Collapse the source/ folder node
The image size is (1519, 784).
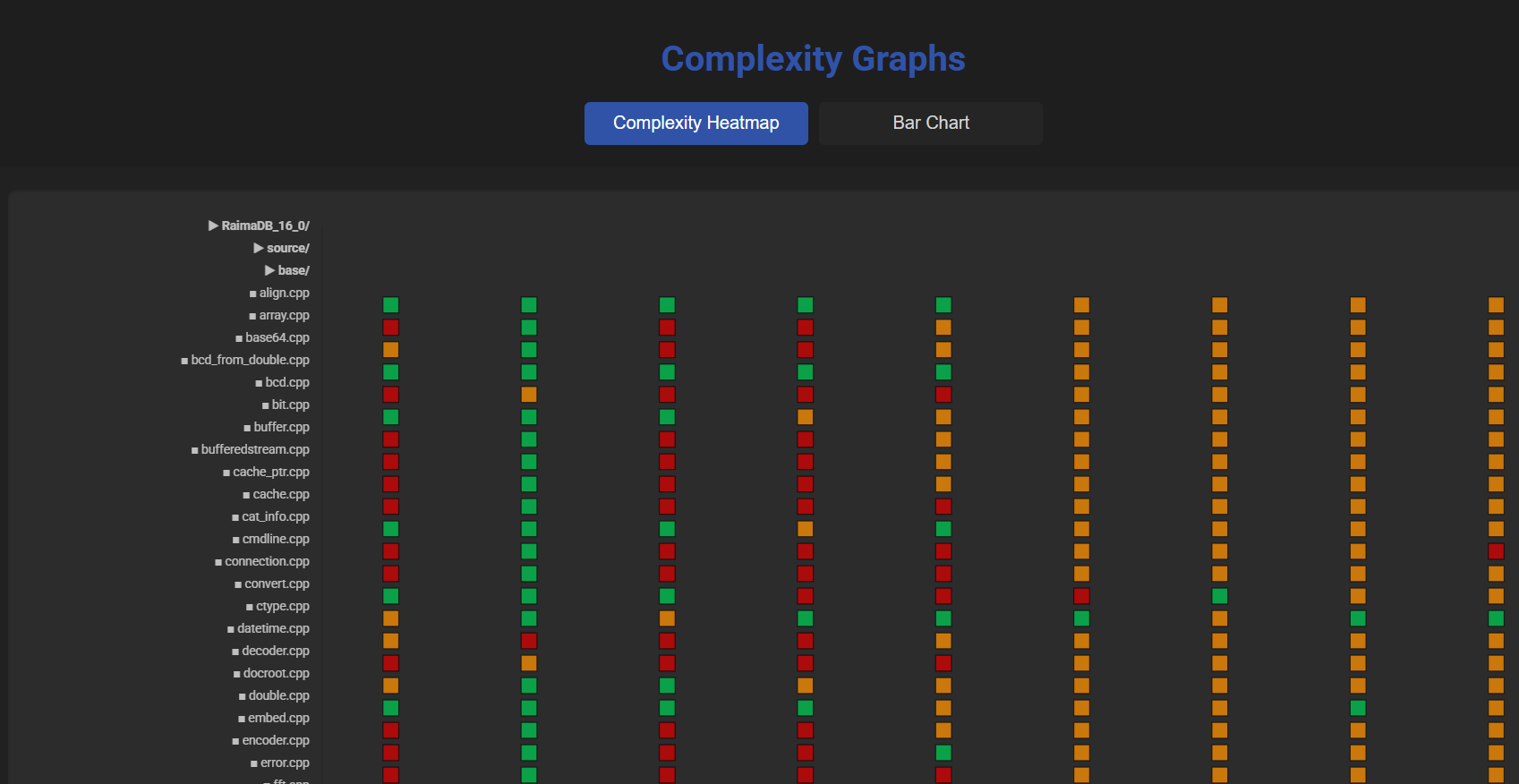pyautogui.click(x=281, y=248)
